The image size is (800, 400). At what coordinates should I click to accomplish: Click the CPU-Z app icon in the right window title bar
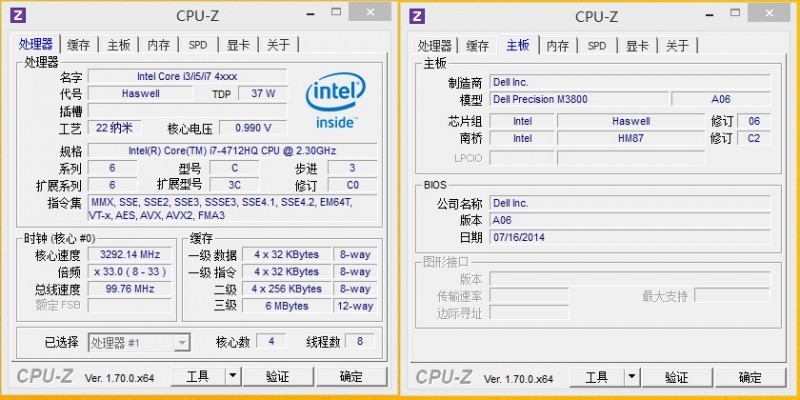[x=417, y=16]
